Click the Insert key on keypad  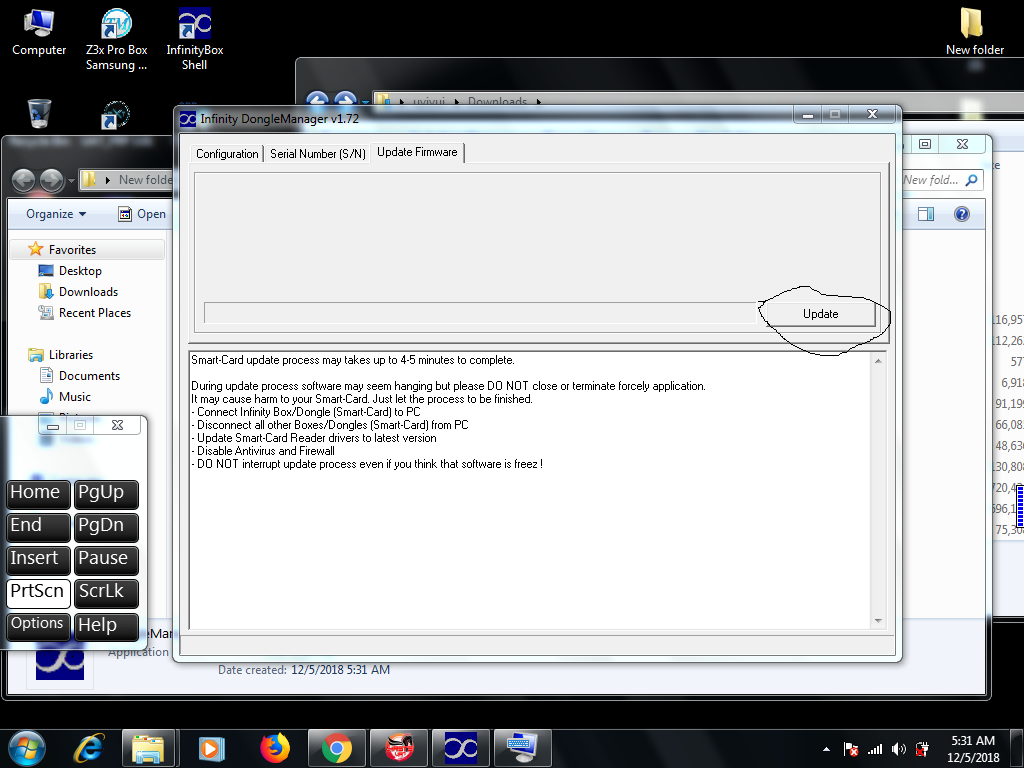[39, 560]
